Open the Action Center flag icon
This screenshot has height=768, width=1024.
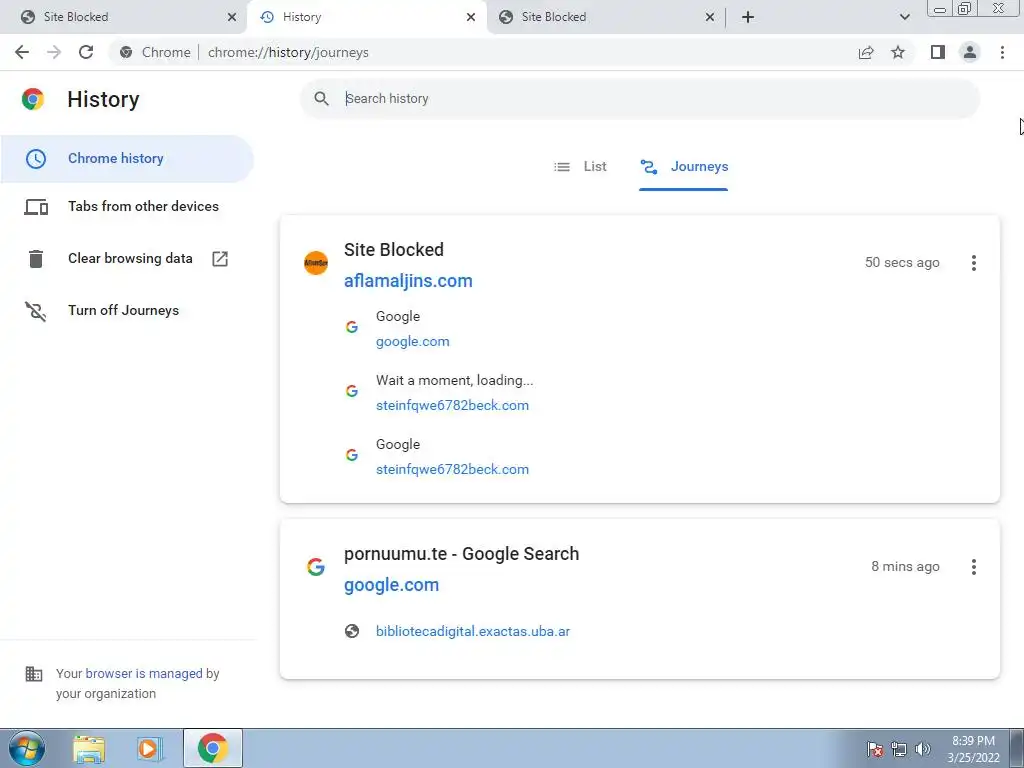tap(875, 749)
